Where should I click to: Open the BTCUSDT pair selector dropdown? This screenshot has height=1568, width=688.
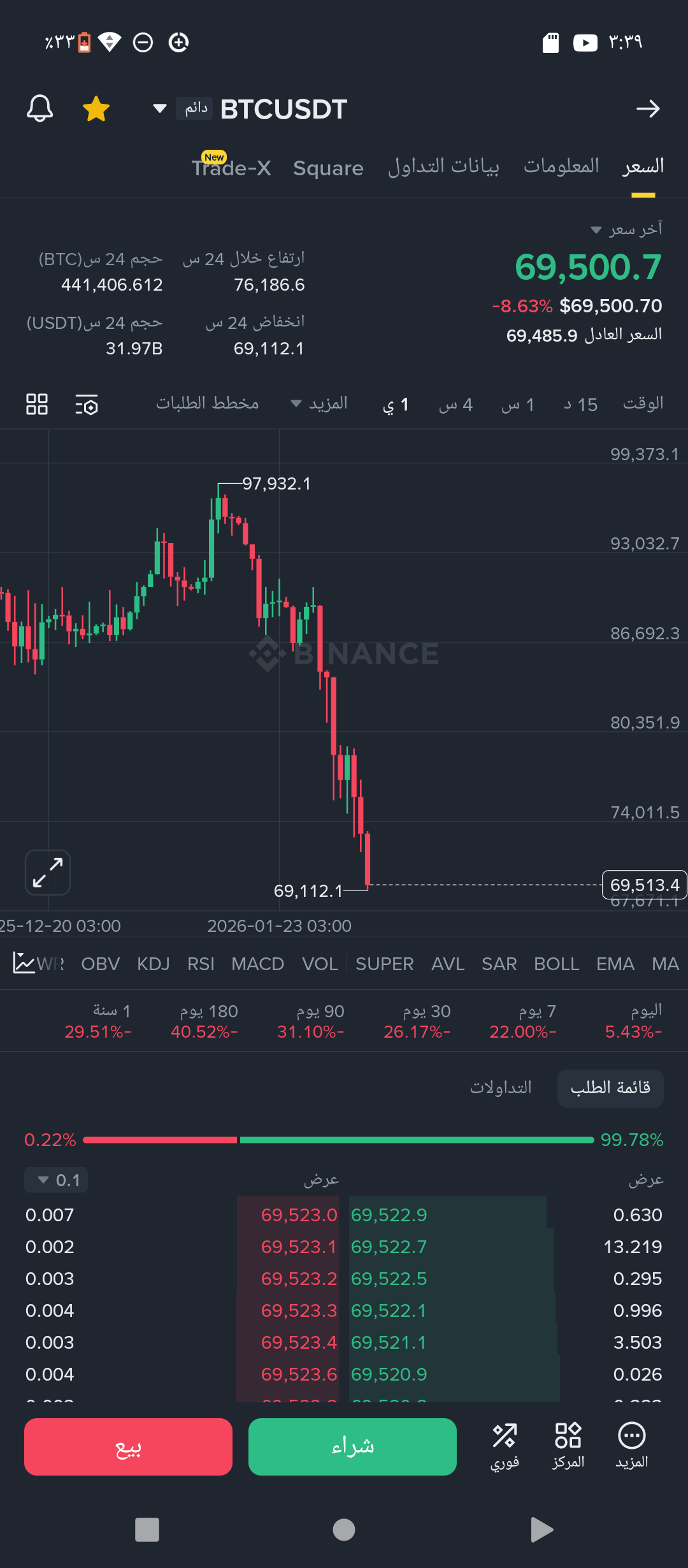click(160, 108)
